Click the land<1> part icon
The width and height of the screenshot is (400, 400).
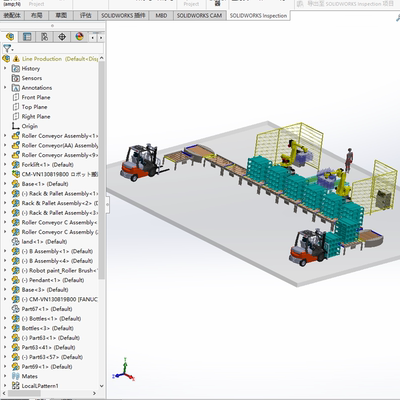16,242
